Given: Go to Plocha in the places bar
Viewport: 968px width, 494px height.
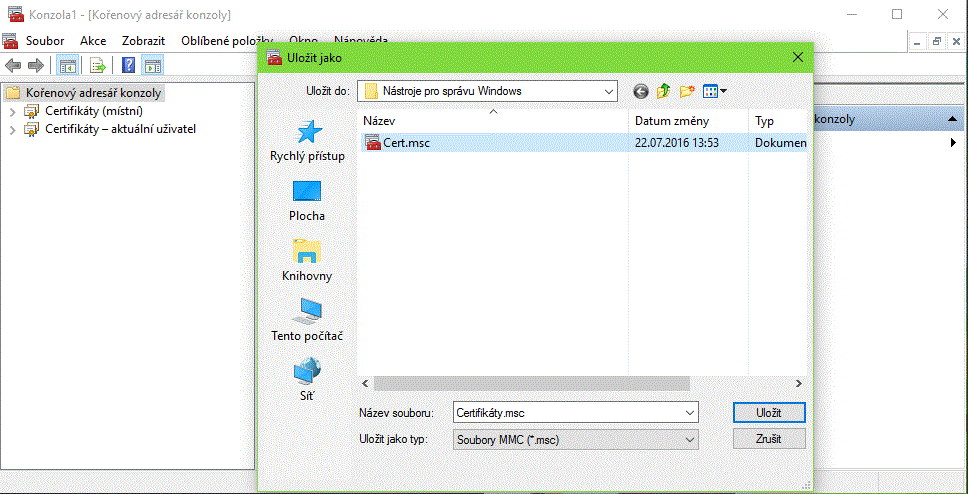Looking at the screenshot, I should pyautogui.click(x=307, y=200).
